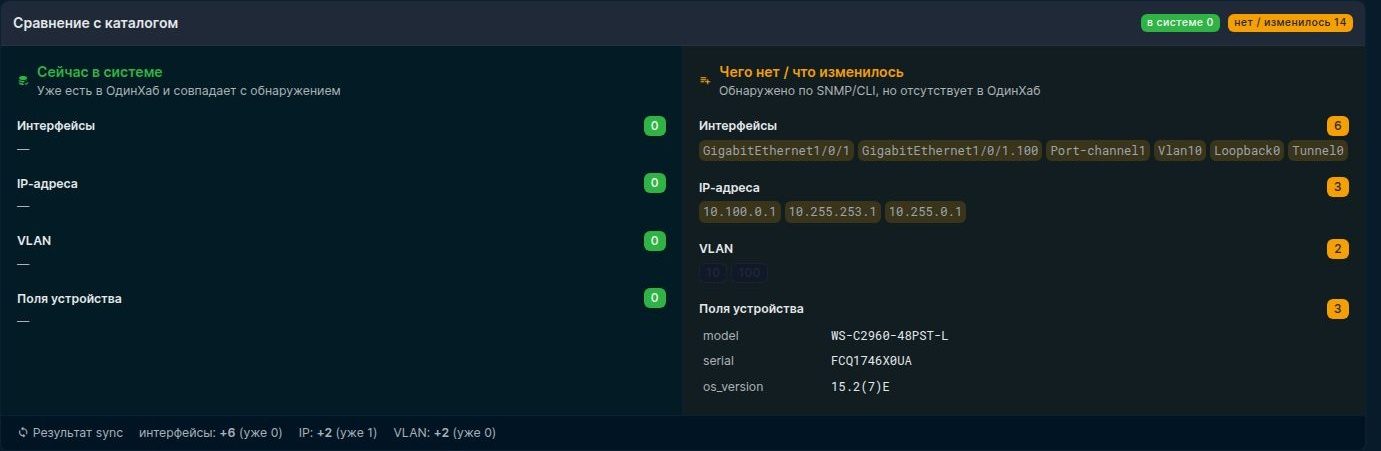
Task: Click the orange count badge 2 for VLAN
Action: [1337, 249]
